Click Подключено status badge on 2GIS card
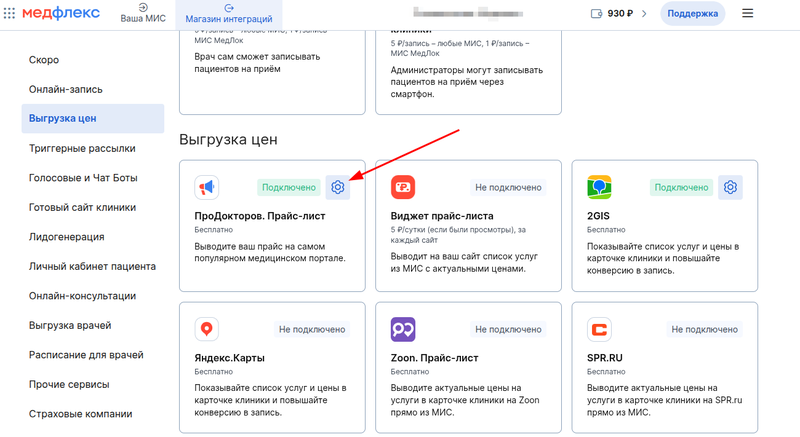The width and height of the screenshot is (800, 437). pos(680,187)
